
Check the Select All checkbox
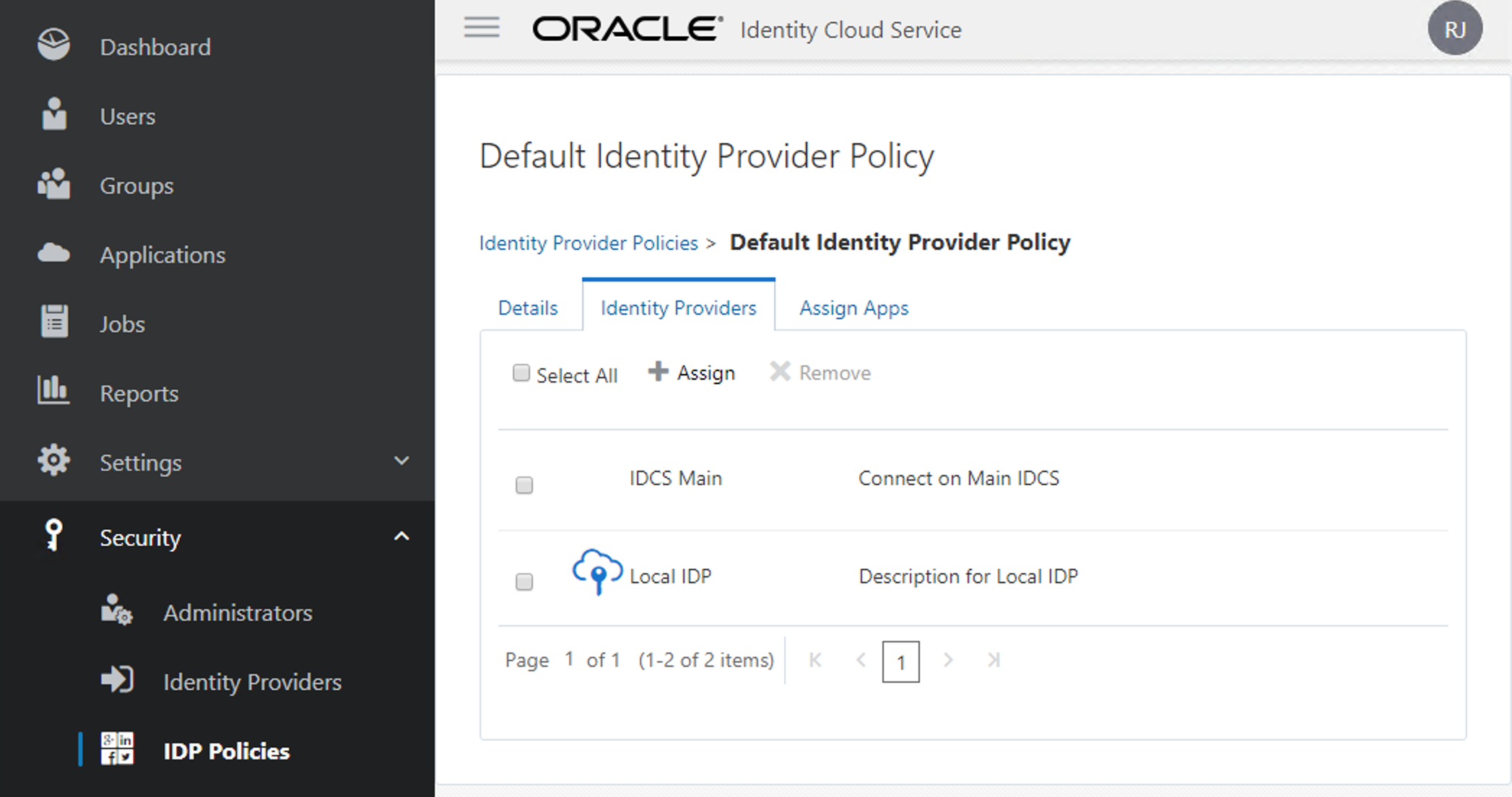[521, 373]
